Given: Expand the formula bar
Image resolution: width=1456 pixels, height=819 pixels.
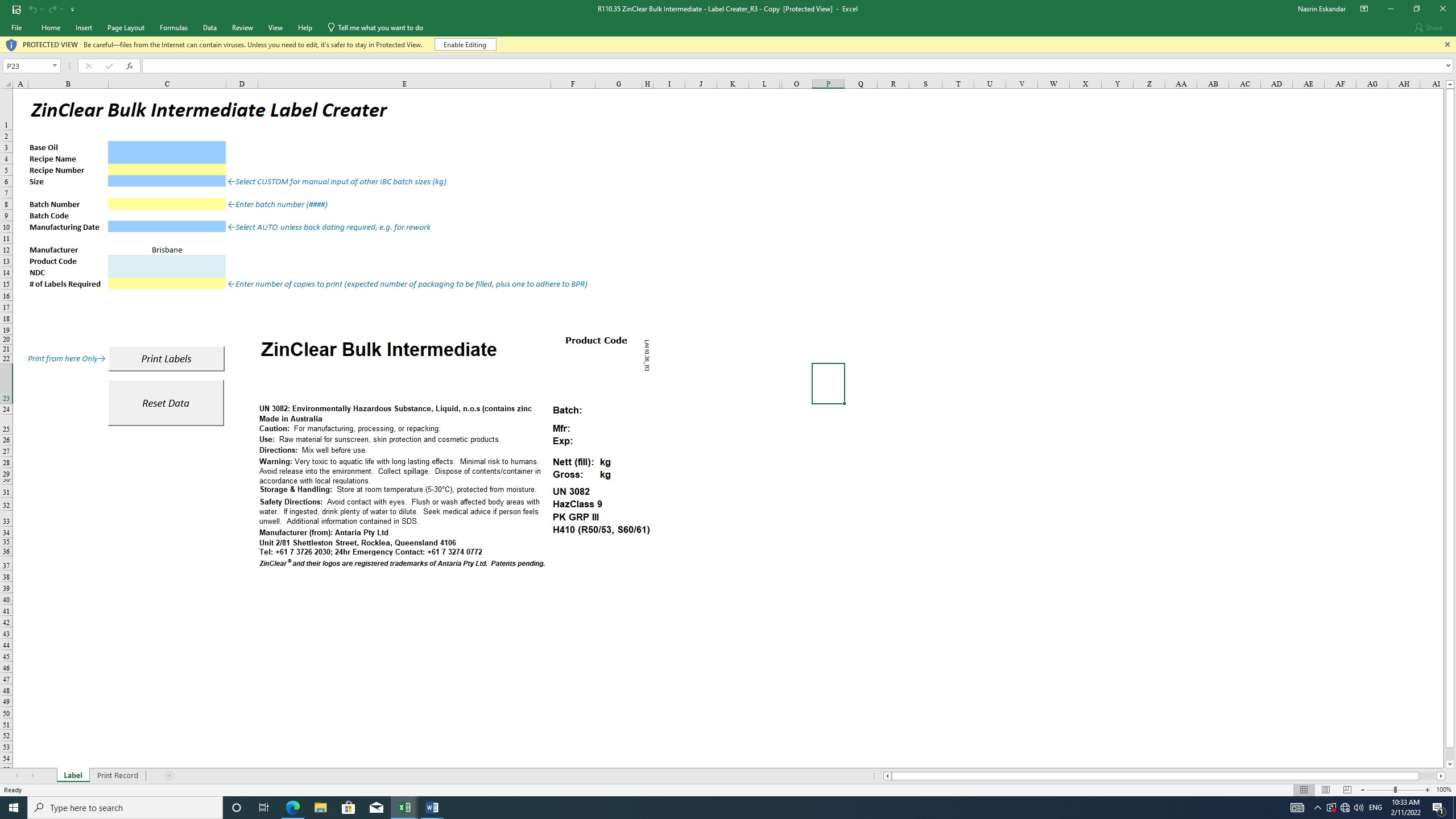Looking at the screenshot, I should 1447,66.
